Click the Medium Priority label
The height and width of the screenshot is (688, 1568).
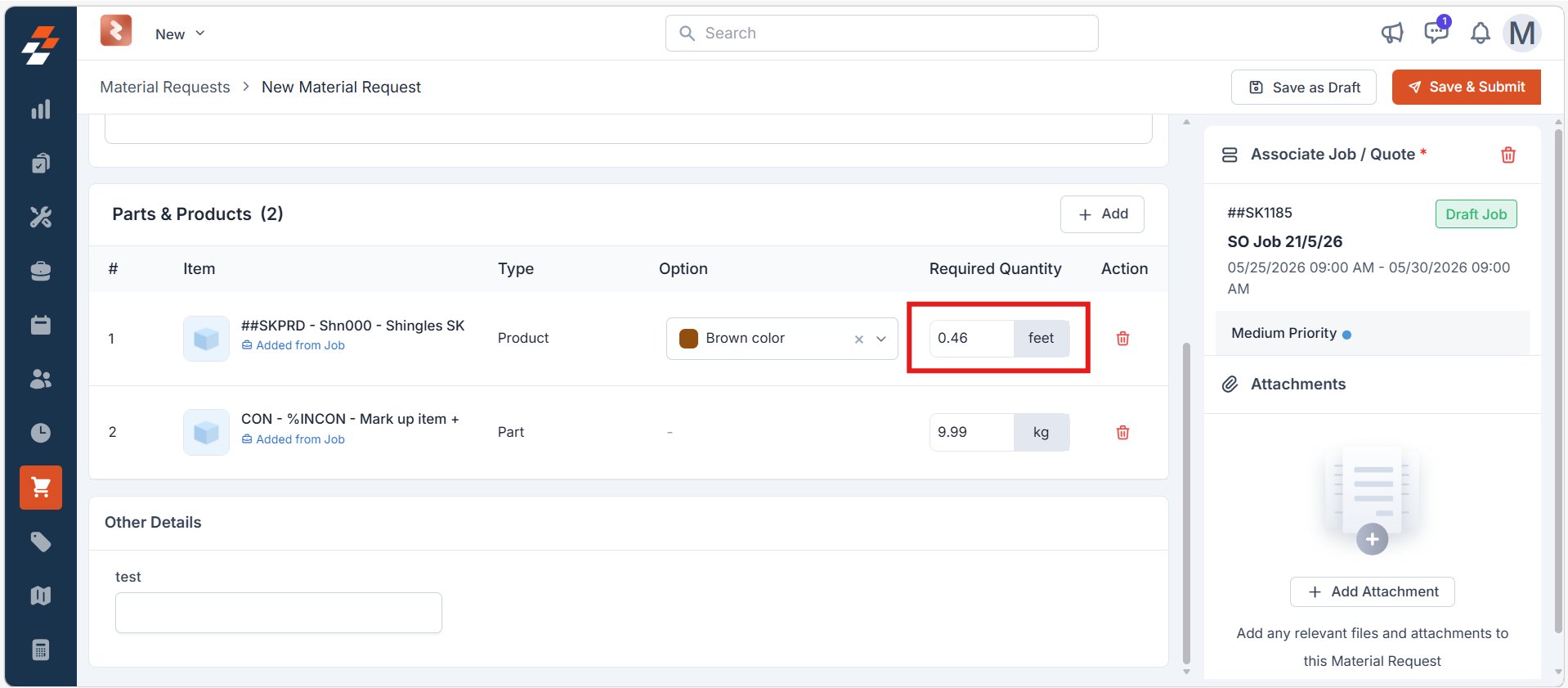tap(1284, 333)
